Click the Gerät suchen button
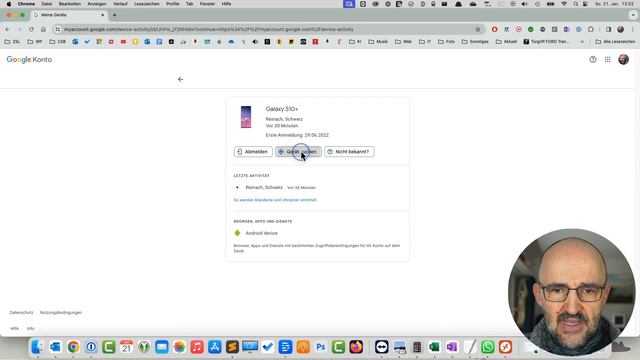 click(x=298, y=151)
